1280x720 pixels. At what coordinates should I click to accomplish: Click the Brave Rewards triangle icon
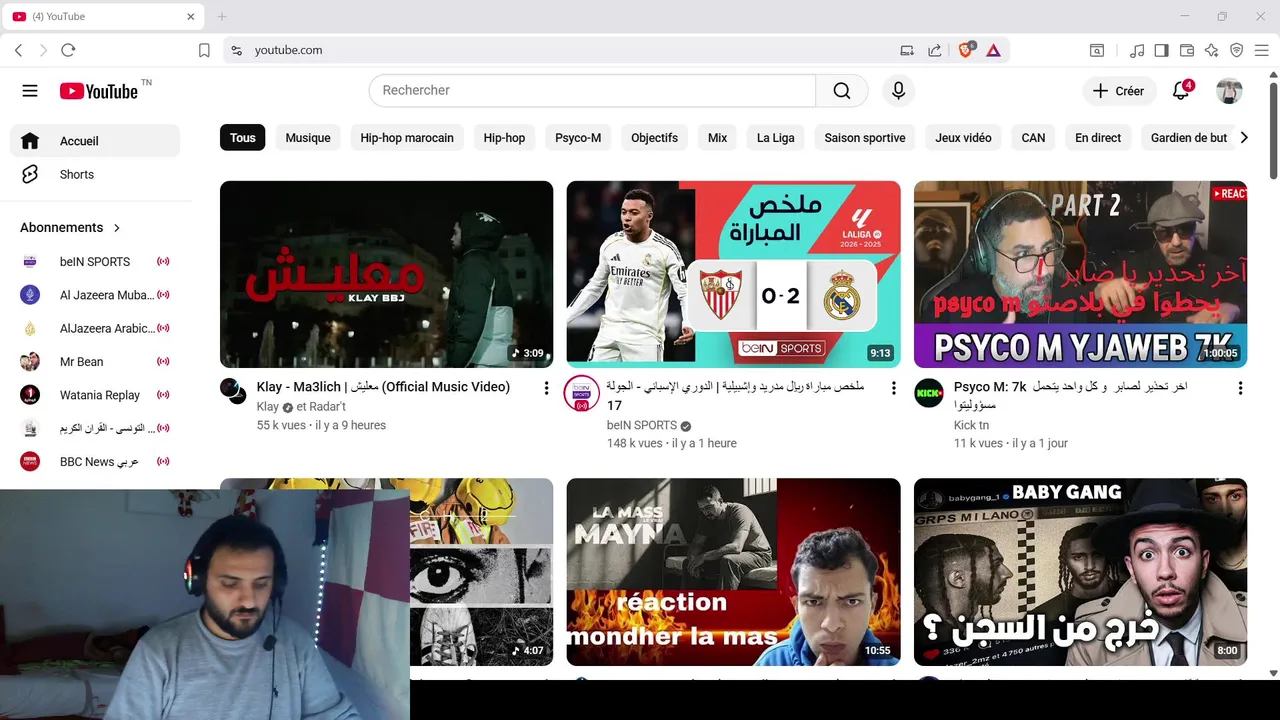994,50
